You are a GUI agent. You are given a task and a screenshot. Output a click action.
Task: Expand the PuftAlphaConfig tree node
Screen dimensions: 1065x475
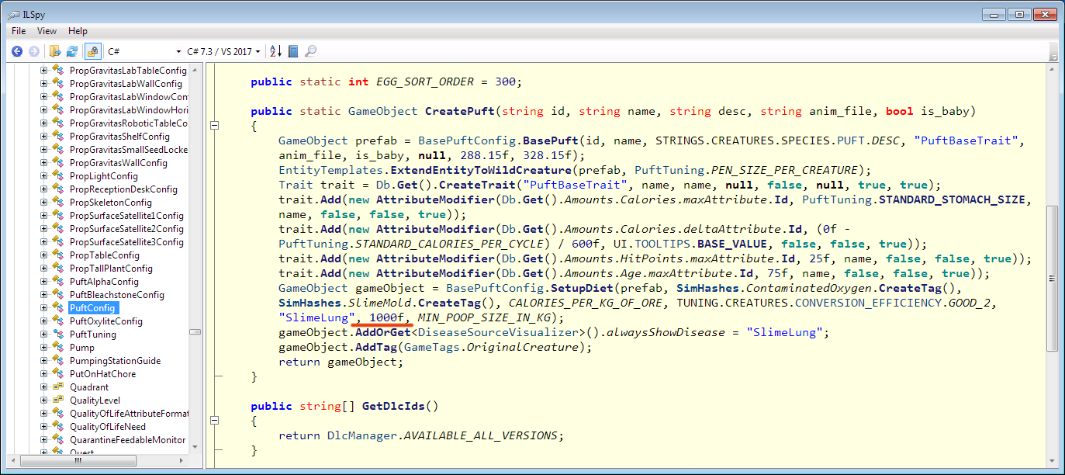tap(44, 281)
